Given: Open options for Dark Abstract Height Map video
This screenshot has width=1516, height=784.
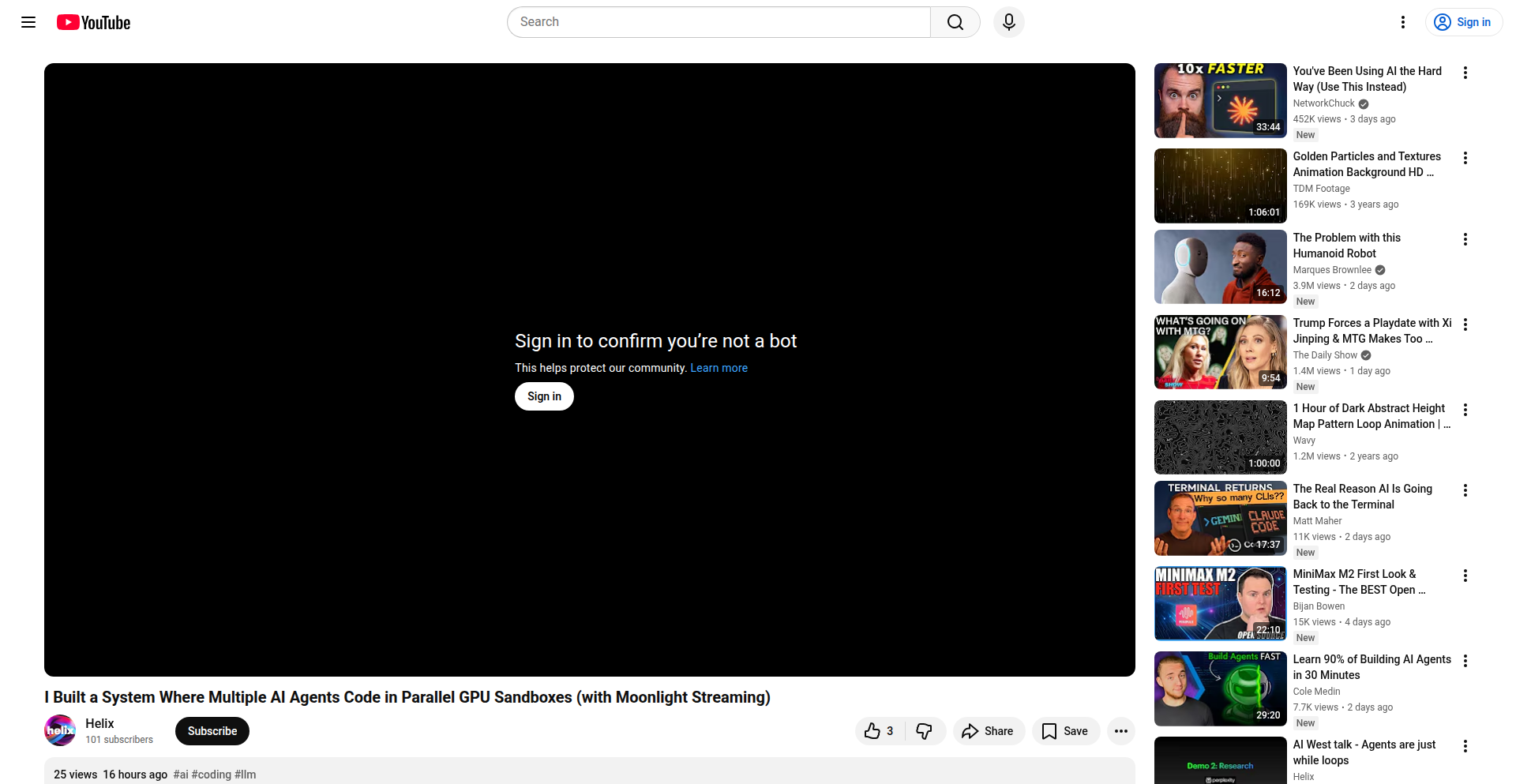Looking at the screenshot, I should [1465, 410].
